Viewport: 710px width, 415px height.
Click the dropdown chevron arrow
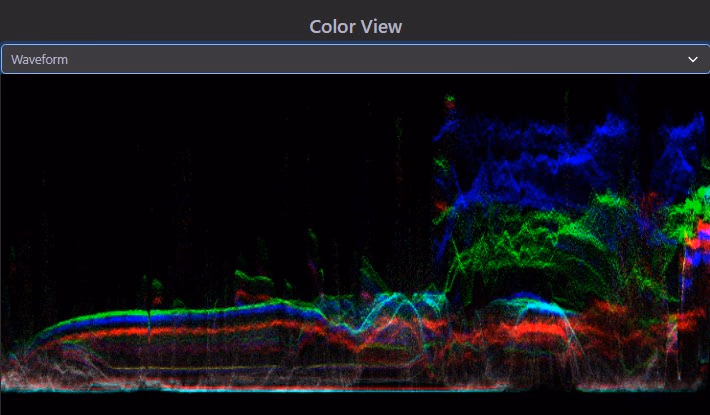(x=692, y=59)
